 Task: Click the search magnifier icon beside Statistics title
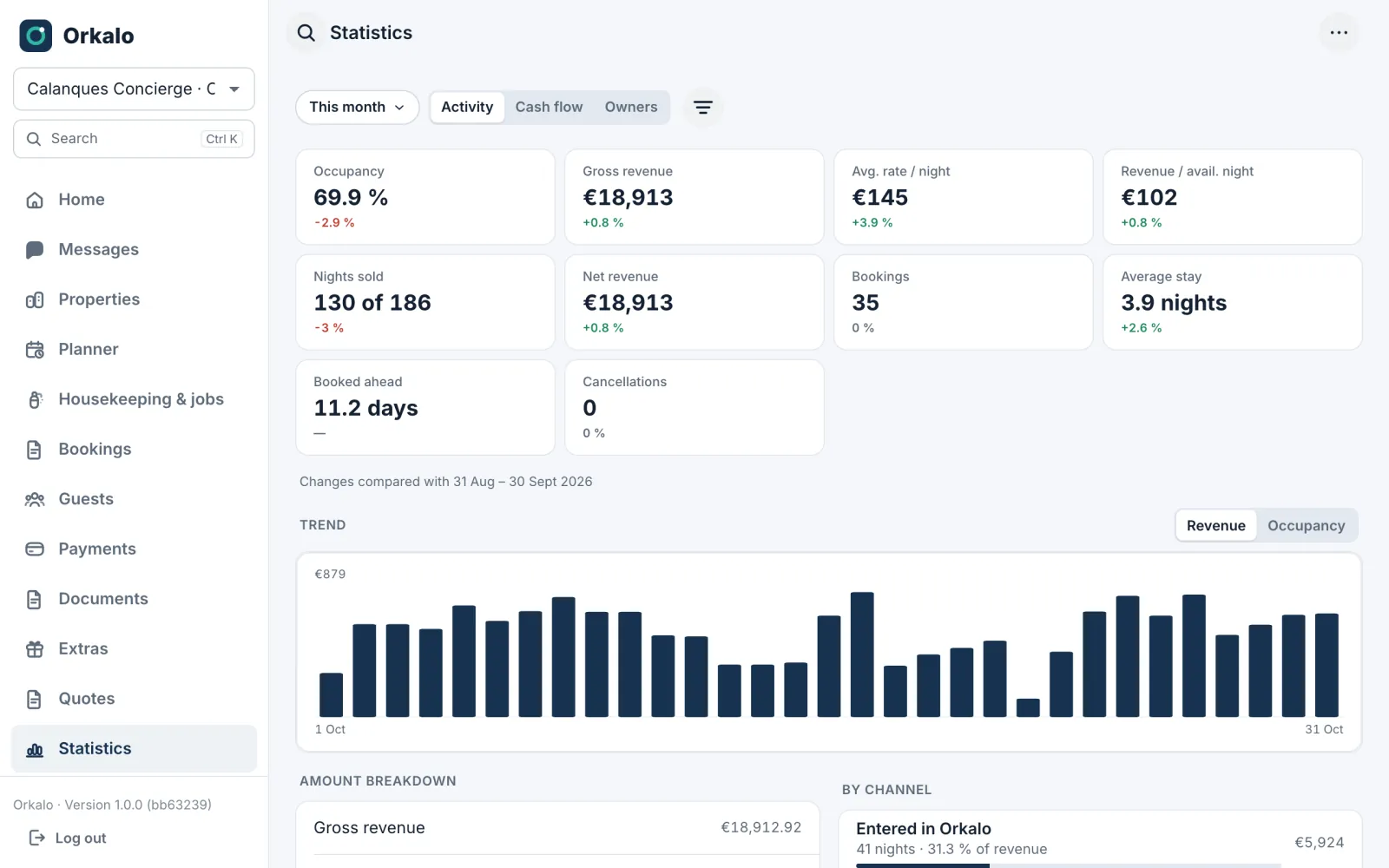pyautogui.click(x=306, y=33)
